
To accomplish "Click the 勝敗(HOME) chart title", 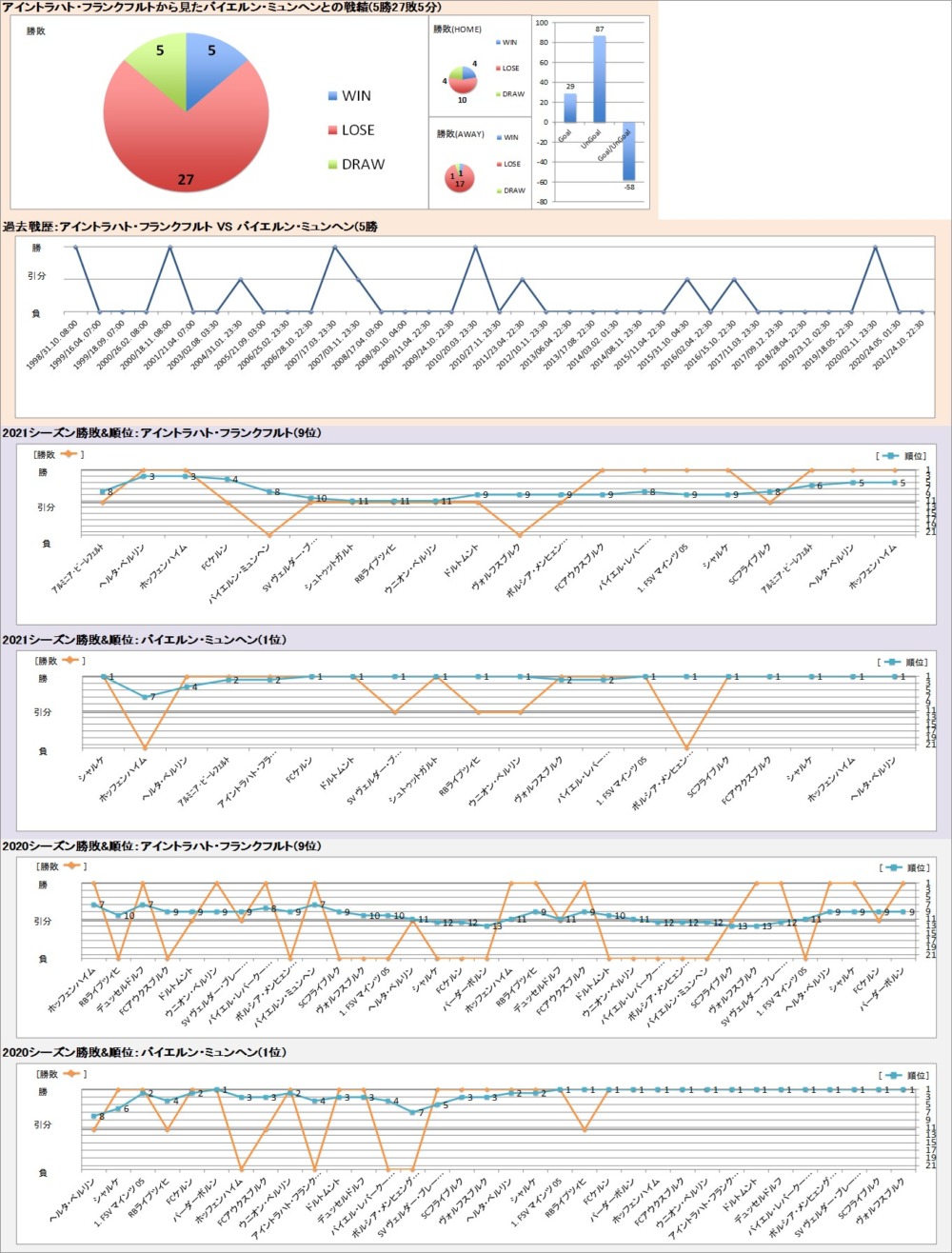I will click(458, 30).
